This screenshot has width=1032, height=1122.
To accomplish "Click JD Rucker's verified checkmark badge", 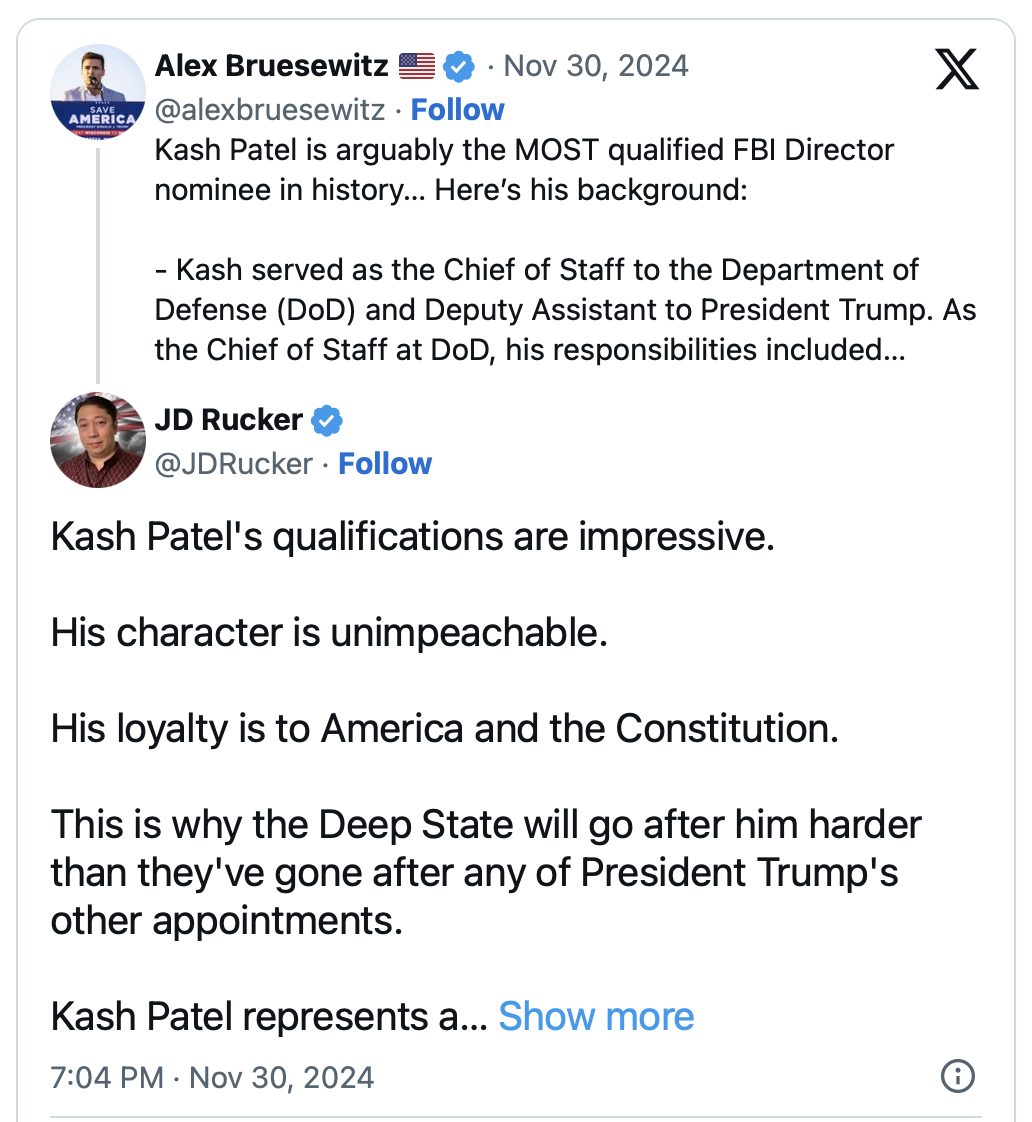I will 327,421.
